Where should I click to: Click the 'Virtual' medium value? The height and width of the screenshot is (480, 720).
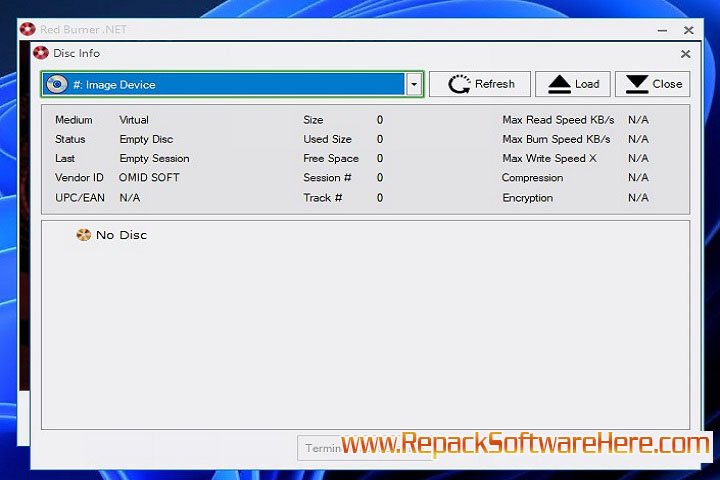pos(134,120)
